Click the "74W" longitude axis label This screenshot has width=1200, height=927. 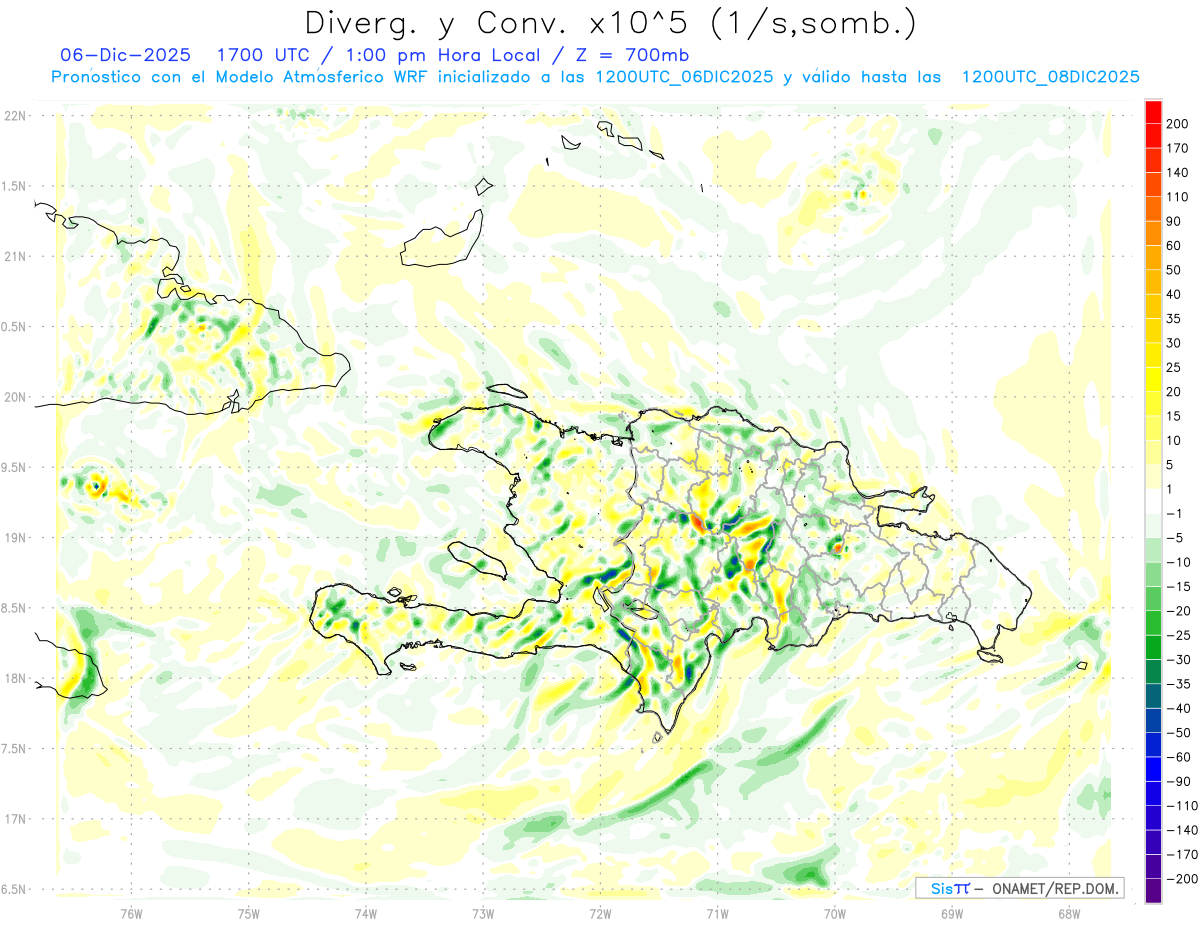click(x=365, y=912)
